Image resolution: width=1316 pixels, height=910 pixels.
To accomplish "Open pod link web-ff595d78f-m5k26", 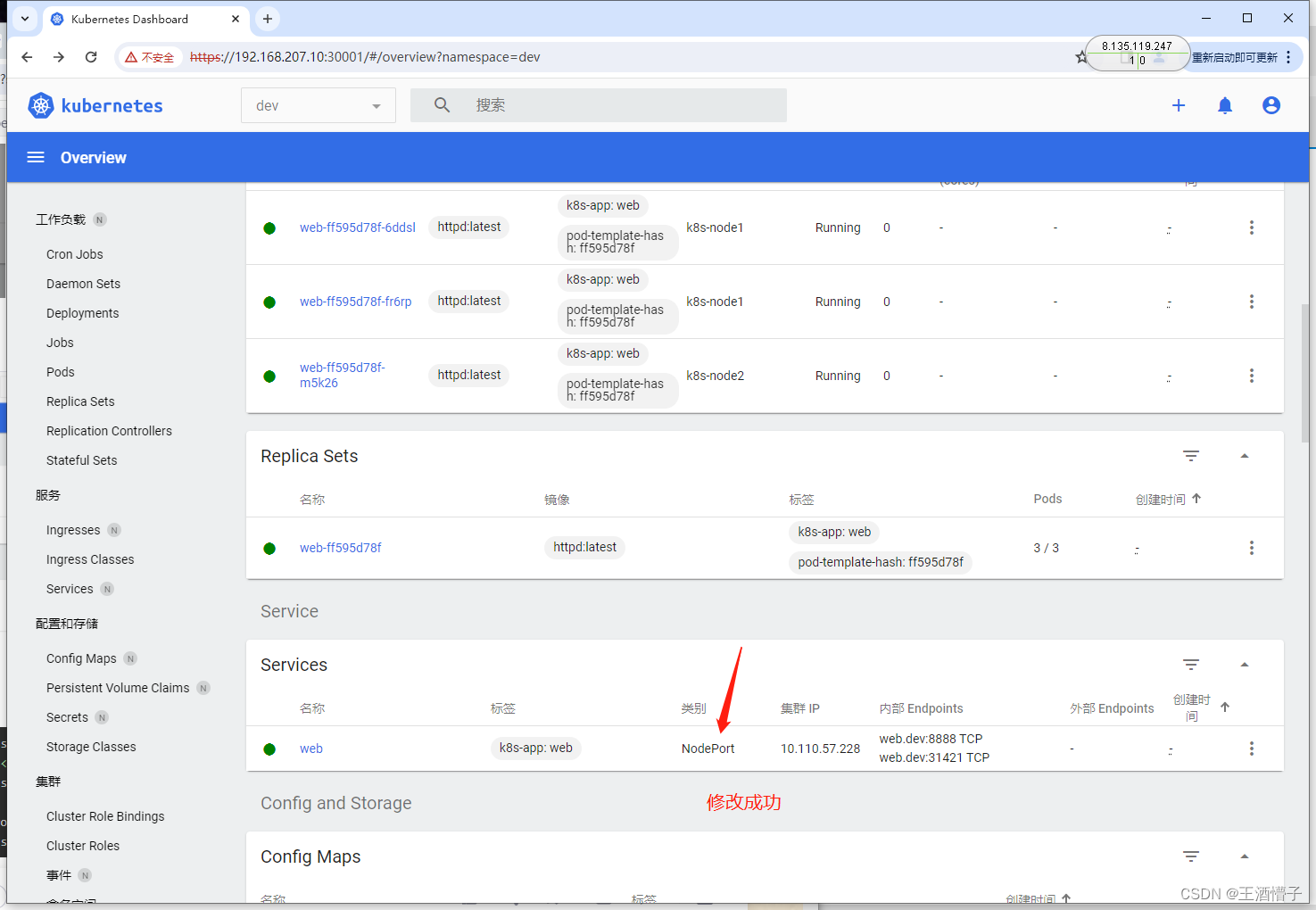I will 343,375.
